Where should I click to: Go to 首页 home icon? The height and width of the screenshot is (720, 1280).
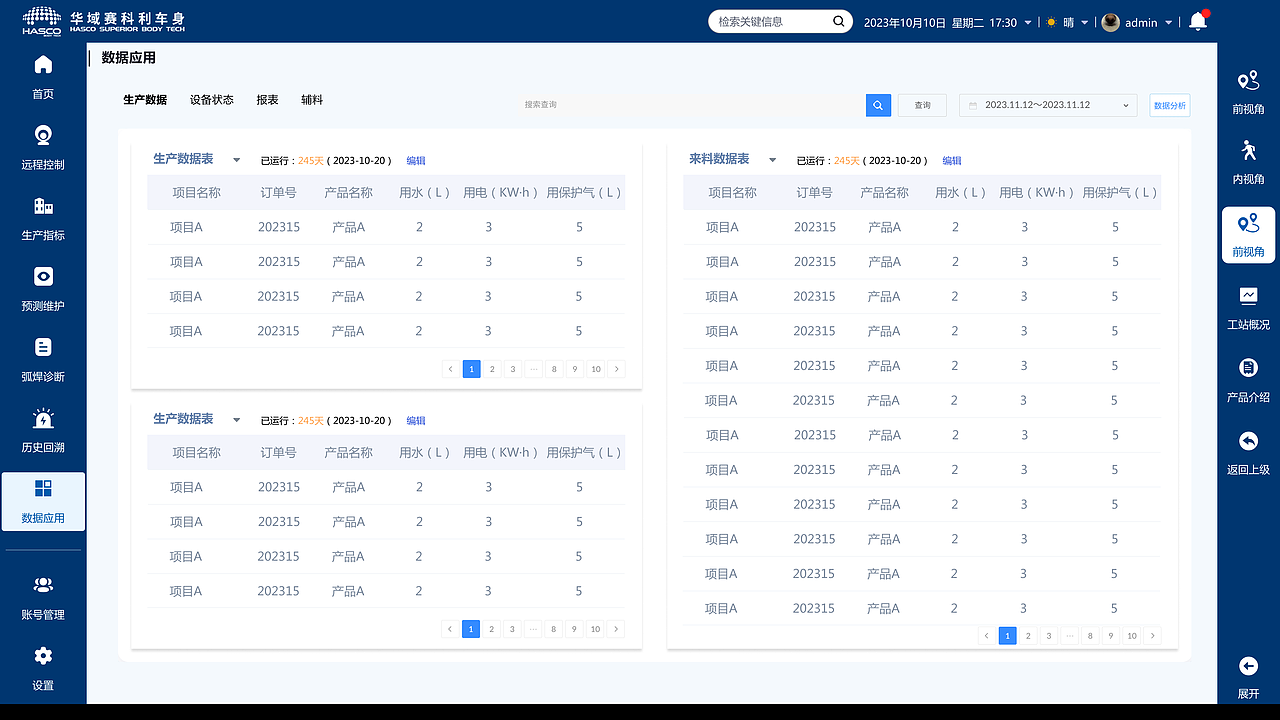[x=43, y=65]
